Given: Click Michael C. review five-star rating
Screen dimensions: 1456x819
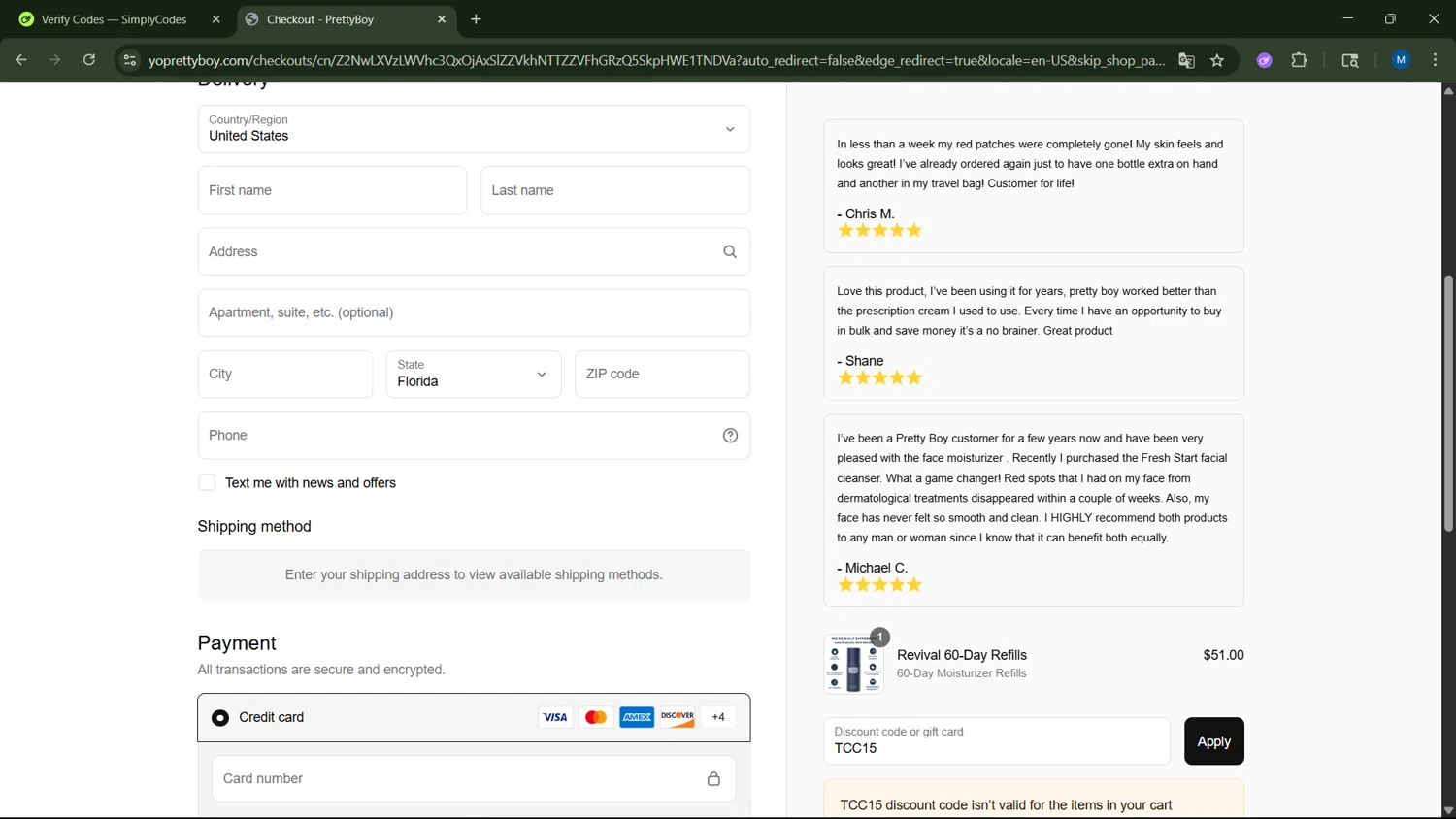Looking at the screenshot, I should (879, 585).
